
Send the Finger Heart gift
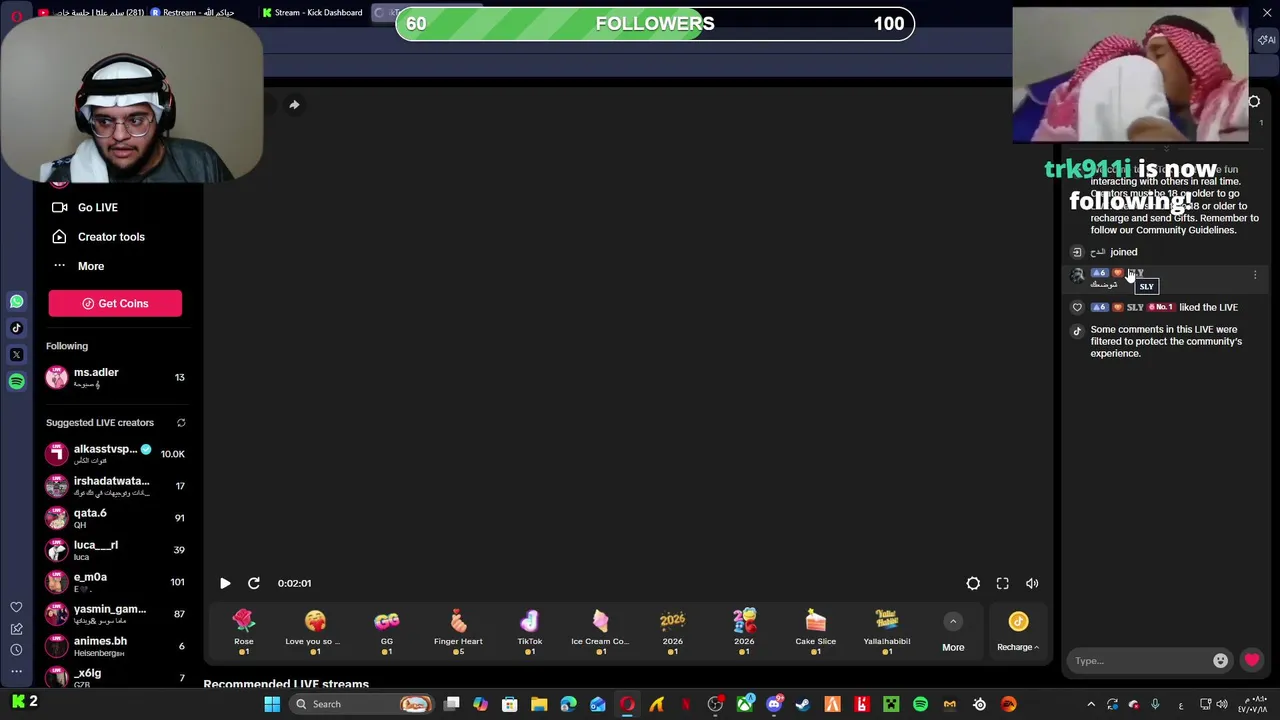(x=458, y=632)
